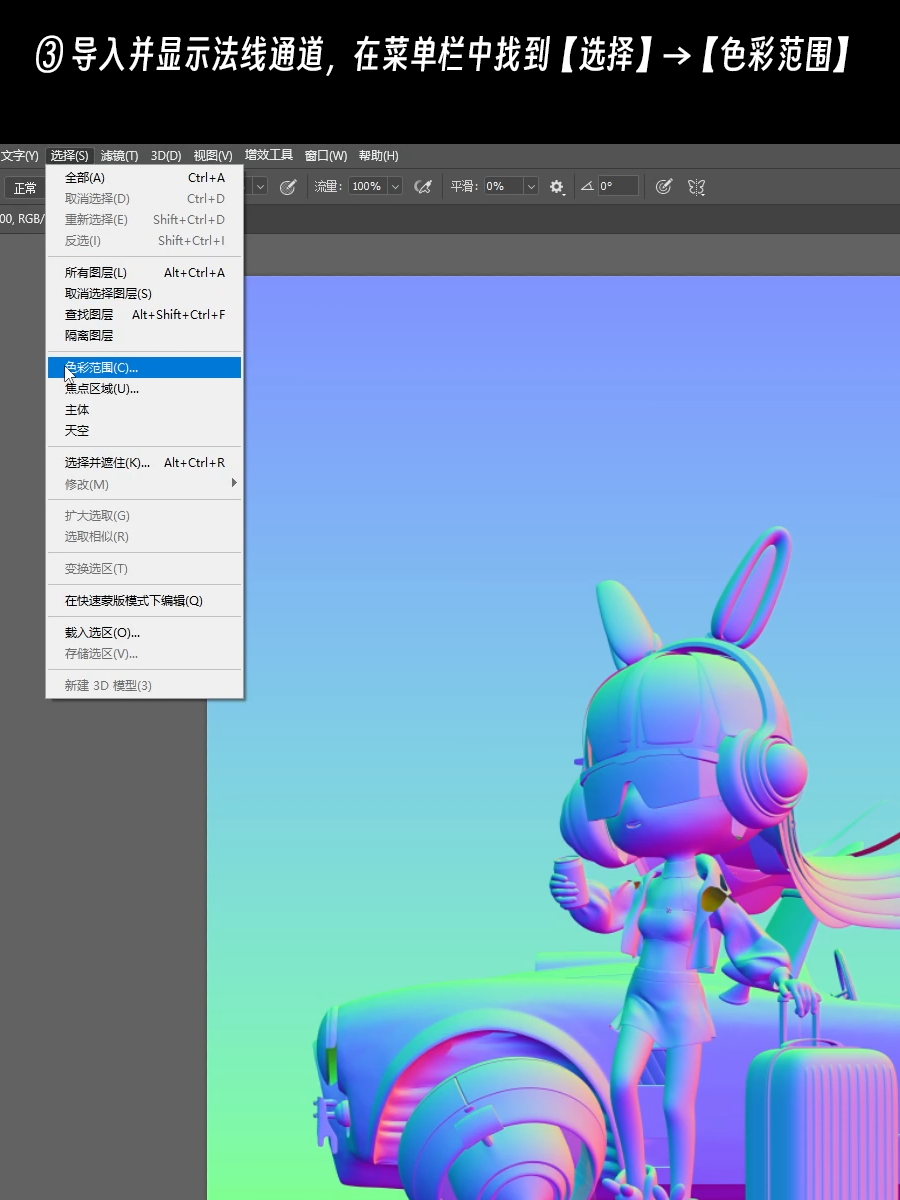Click the 流量 100% value field
This screenshot has width=900, height=1200.
(367, 186)
